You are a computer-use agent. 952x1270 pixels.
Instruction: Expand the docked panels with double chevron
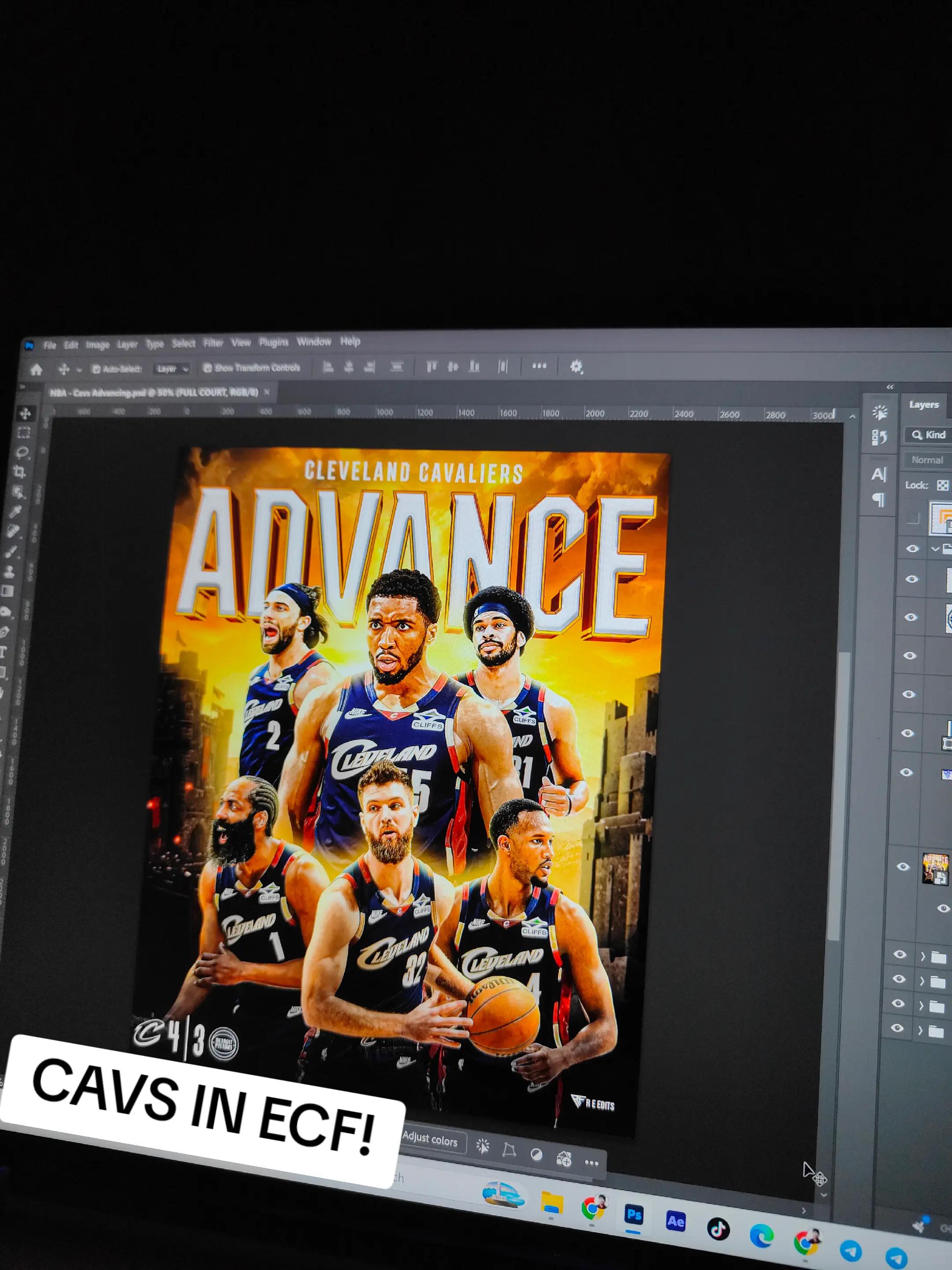click(x=890, y=387)
